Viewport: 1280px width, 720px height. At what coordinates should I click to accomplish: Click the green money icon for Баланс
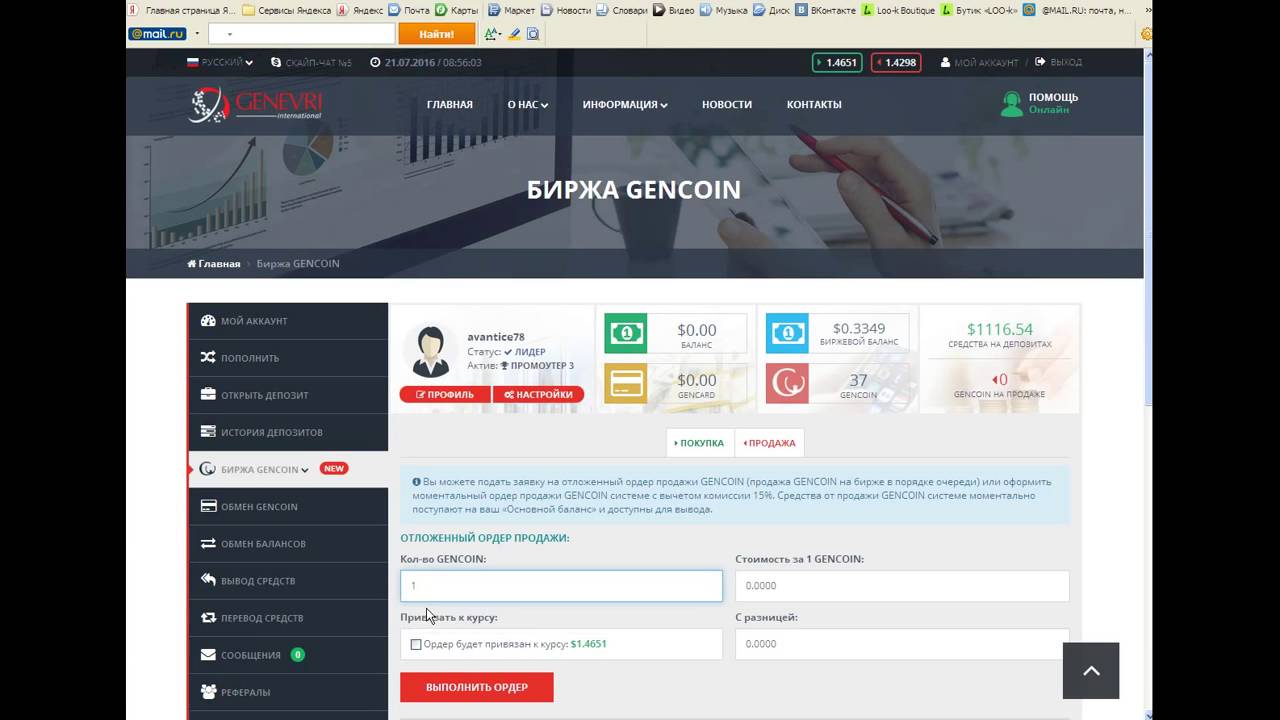(x=626, y=333)
